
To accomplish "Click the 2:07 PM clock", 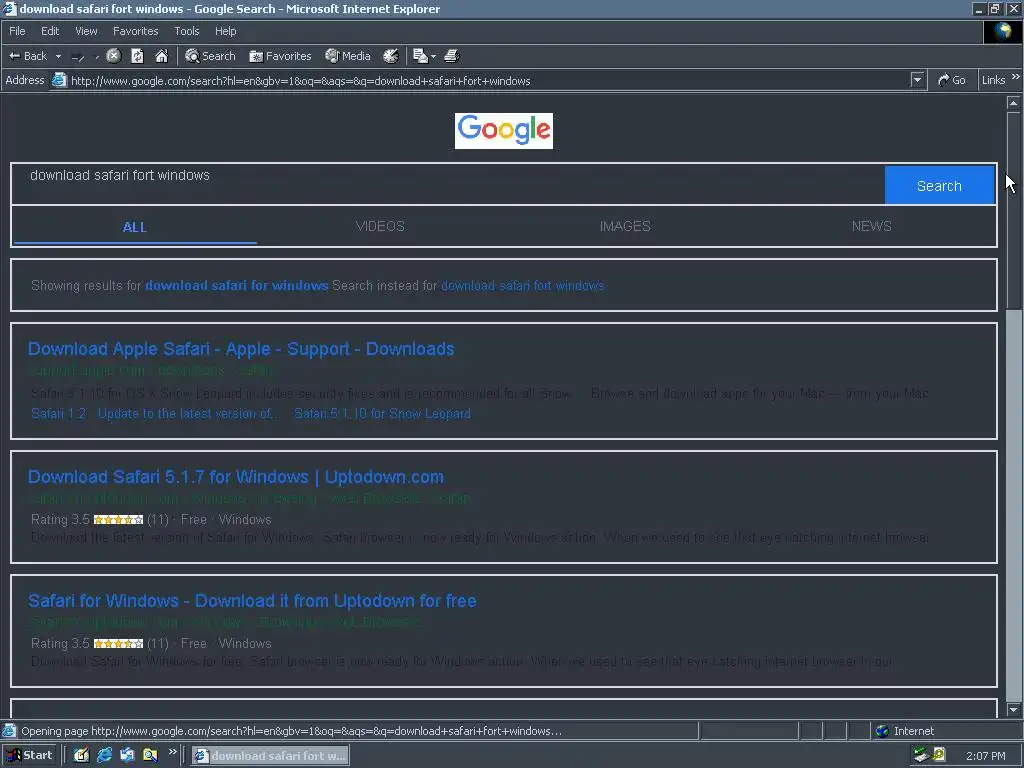I will (985, 756).
